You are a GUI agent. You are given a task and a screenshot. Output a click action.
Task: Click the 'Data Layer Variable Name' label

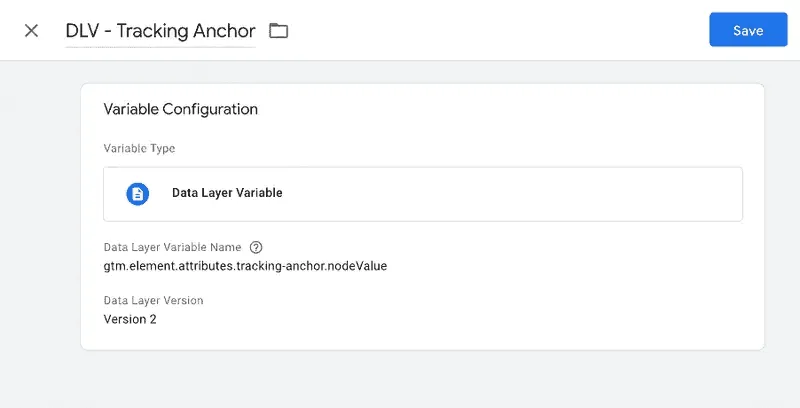(172, 247)
